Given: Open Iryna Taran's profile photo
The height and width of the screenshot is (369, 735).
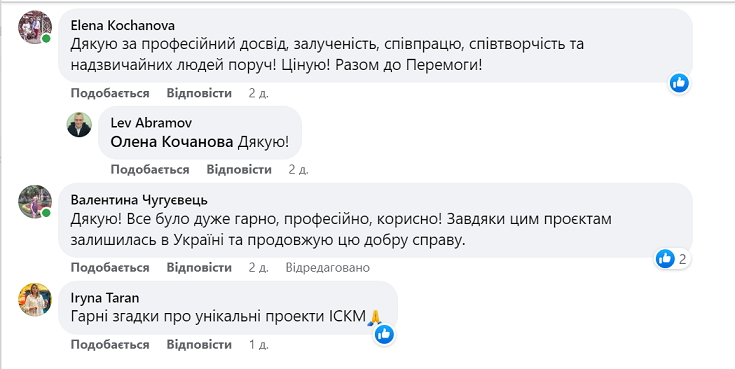Looking at the screenshot, I should [x=35, y=300].
